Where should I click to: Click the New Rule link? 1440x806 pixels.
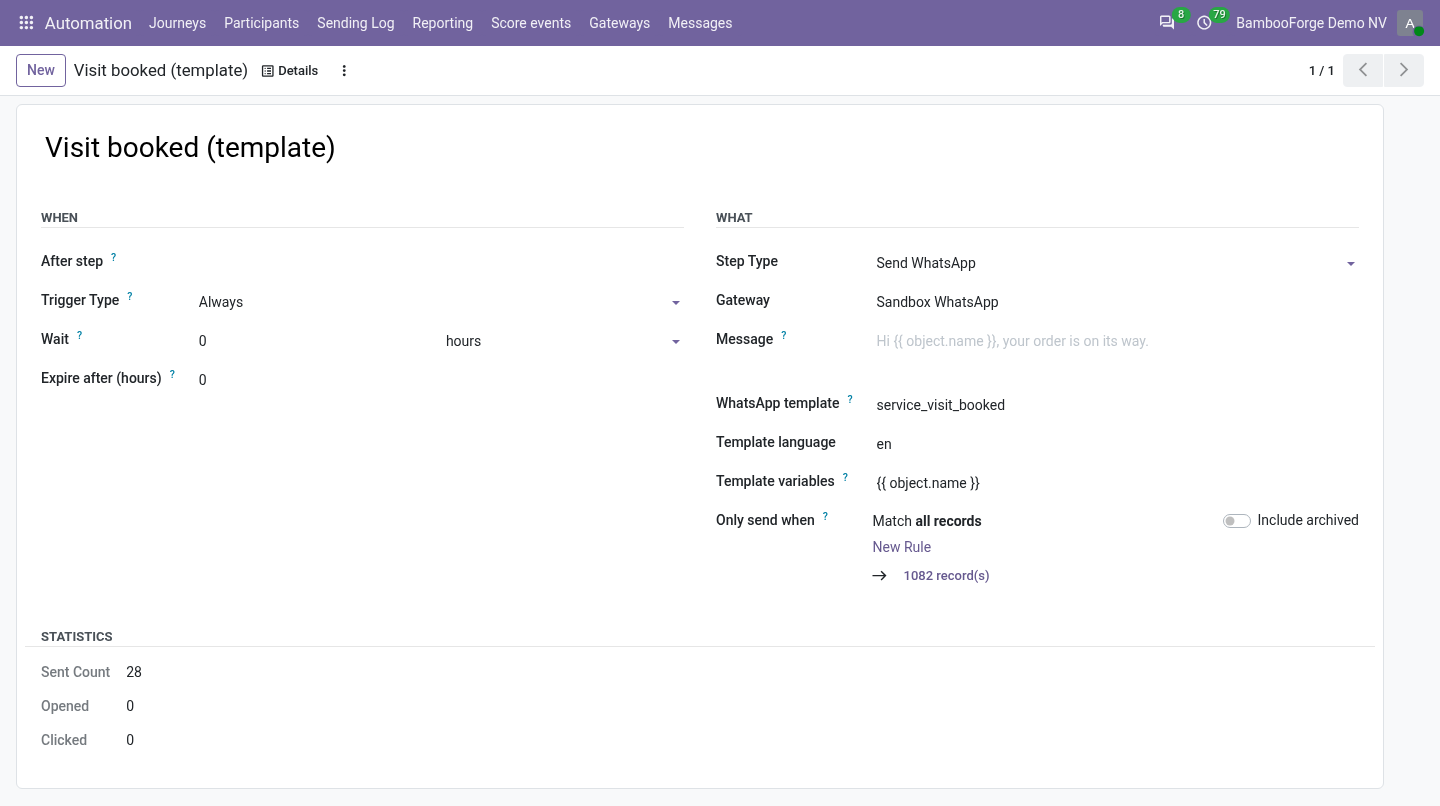[x=902, y=547]
